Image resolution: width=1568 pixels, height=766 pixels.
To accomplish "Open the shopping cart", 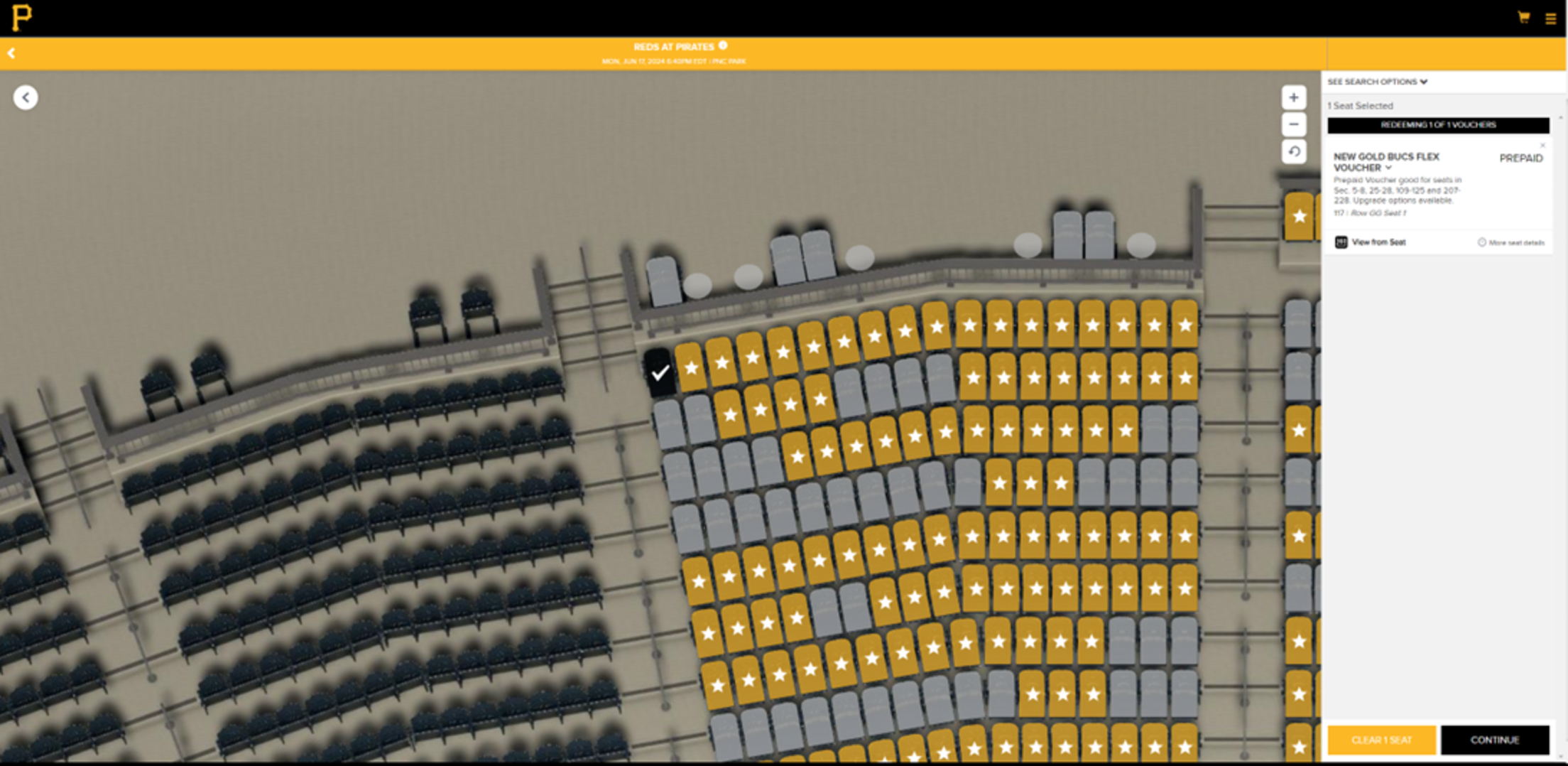I will pyautogui.click(x=1523, y=17).
